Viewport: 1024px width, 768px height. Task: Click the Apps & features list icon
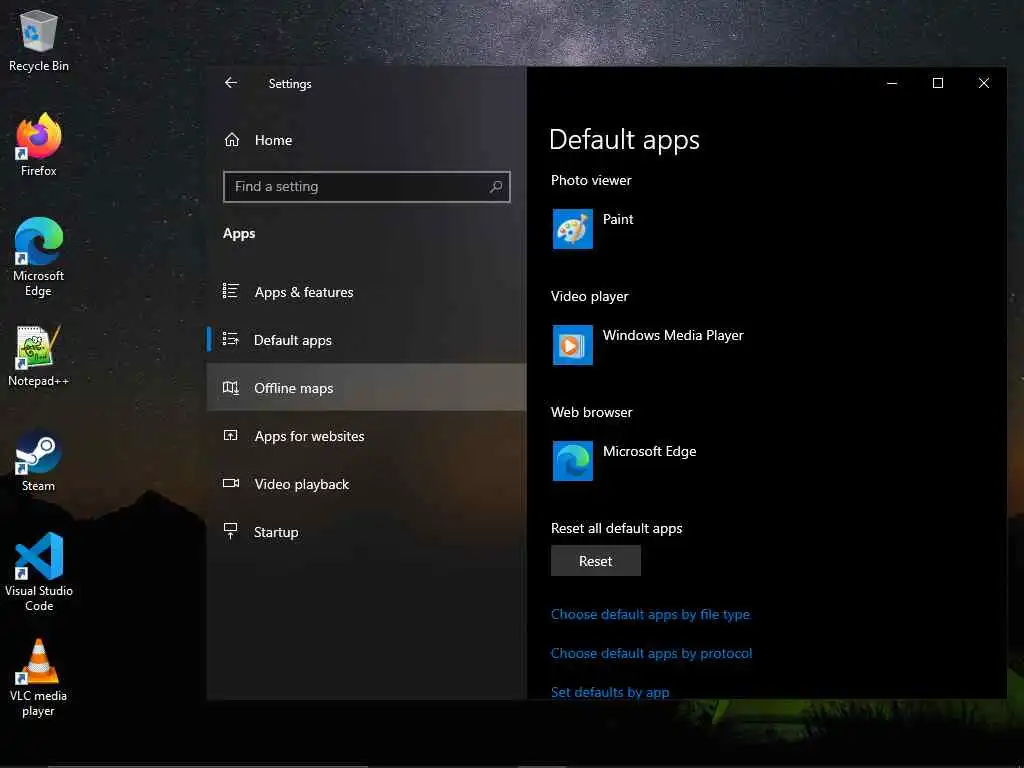tap(231, 291)
